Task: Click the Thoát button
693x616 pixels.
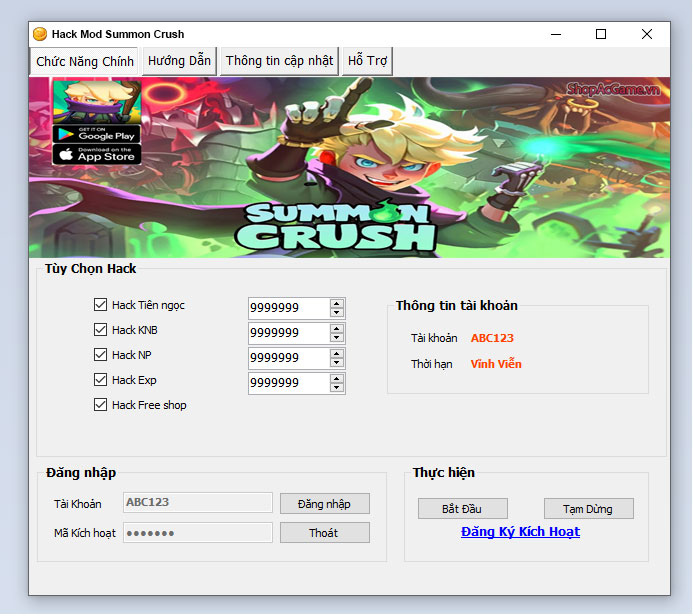Action: pyautogui.click(x=325, y=533)
